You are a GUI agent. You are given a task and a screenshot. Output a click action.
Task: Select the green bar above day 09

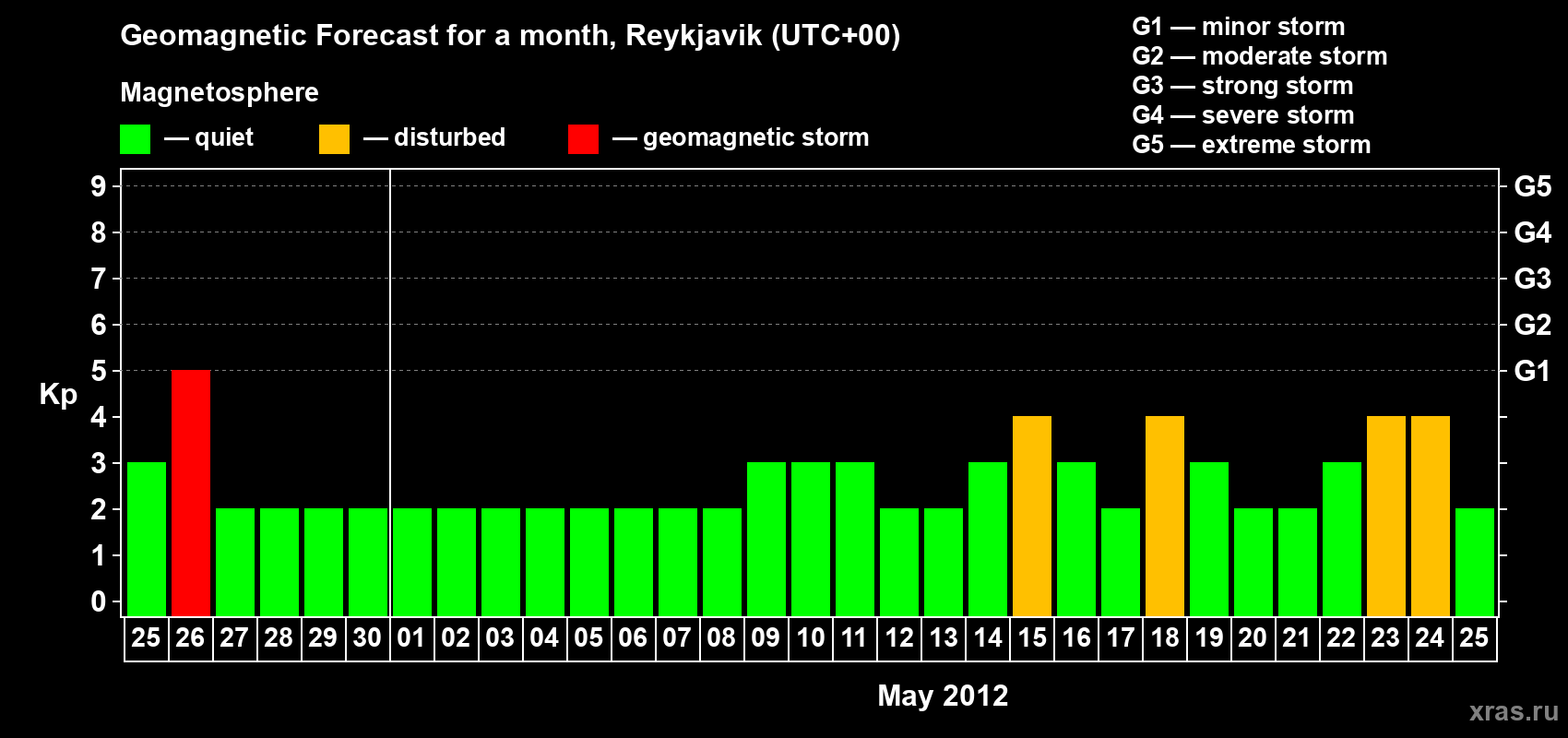pyautogui.click(x=766, y=539)
